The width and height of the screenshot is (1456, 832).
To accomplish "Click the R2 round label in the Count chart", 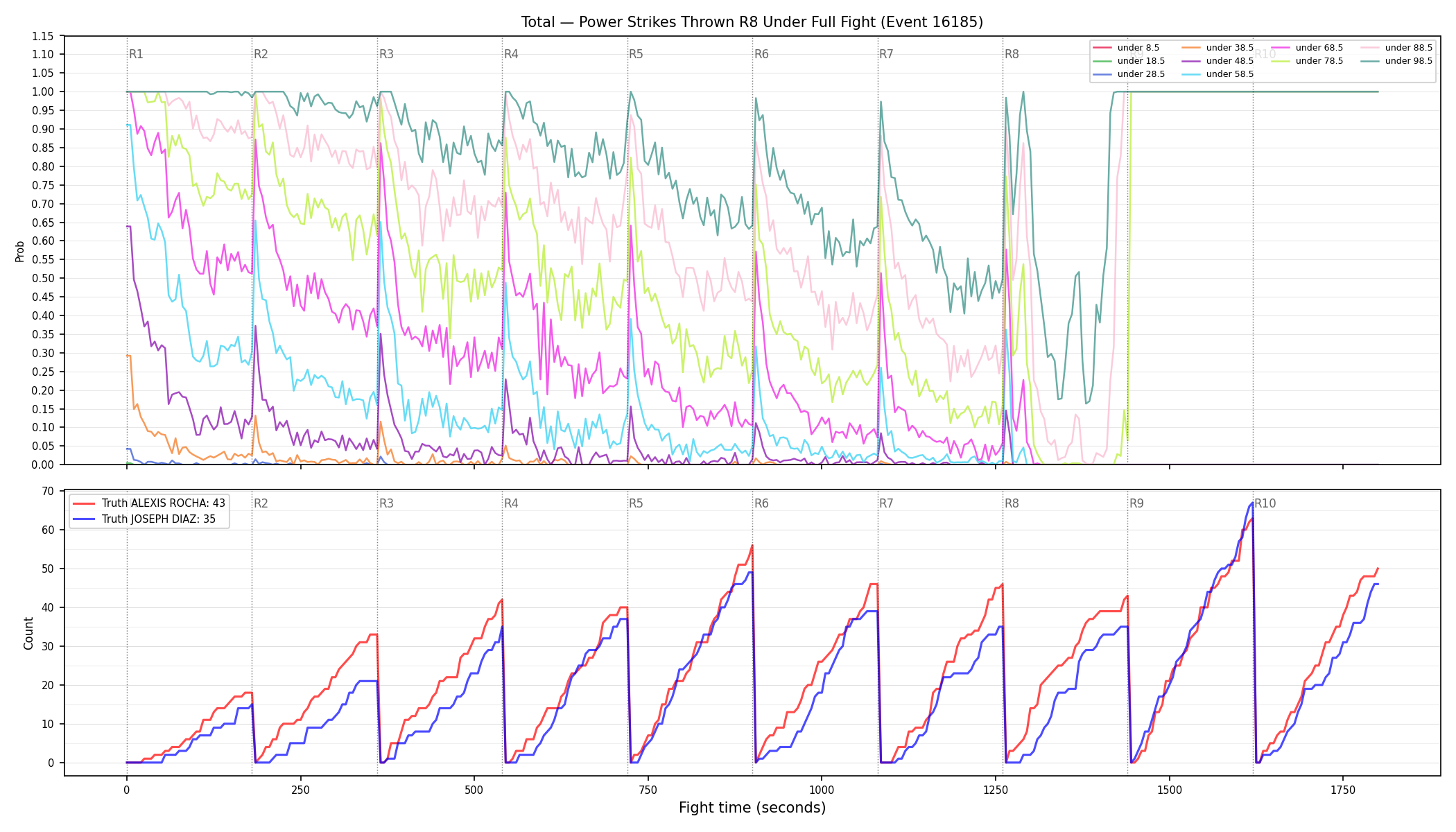I will pos(261,503).
